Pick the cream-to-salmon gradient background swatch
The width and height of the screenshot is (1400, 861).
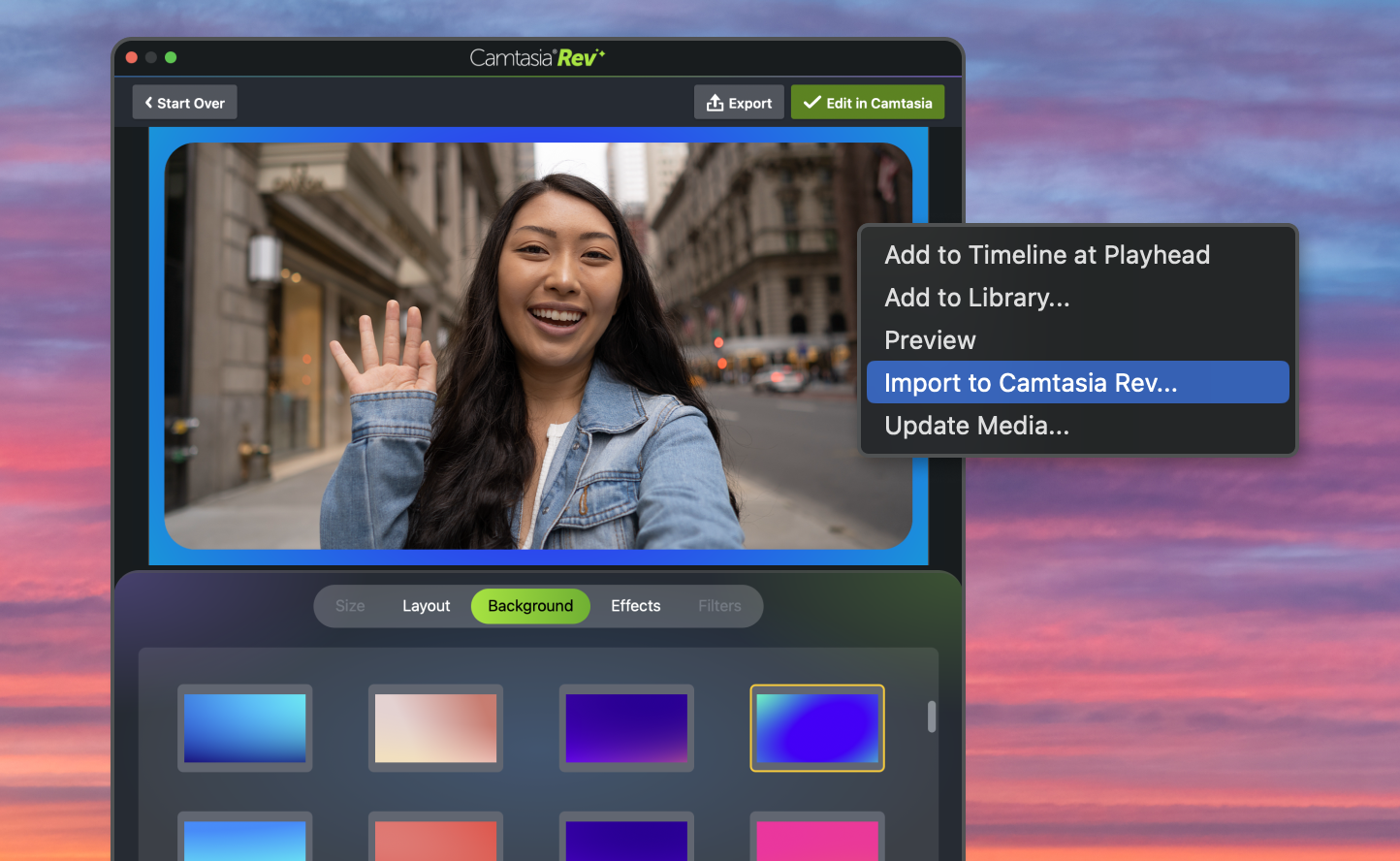(x=435, y=728)
